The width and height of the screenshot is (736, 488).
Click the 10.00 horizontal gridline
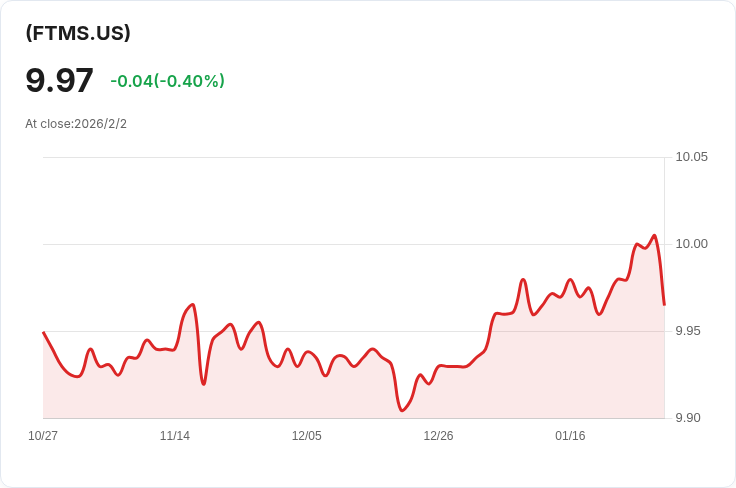pyautogui.click(x=300, y=244)
